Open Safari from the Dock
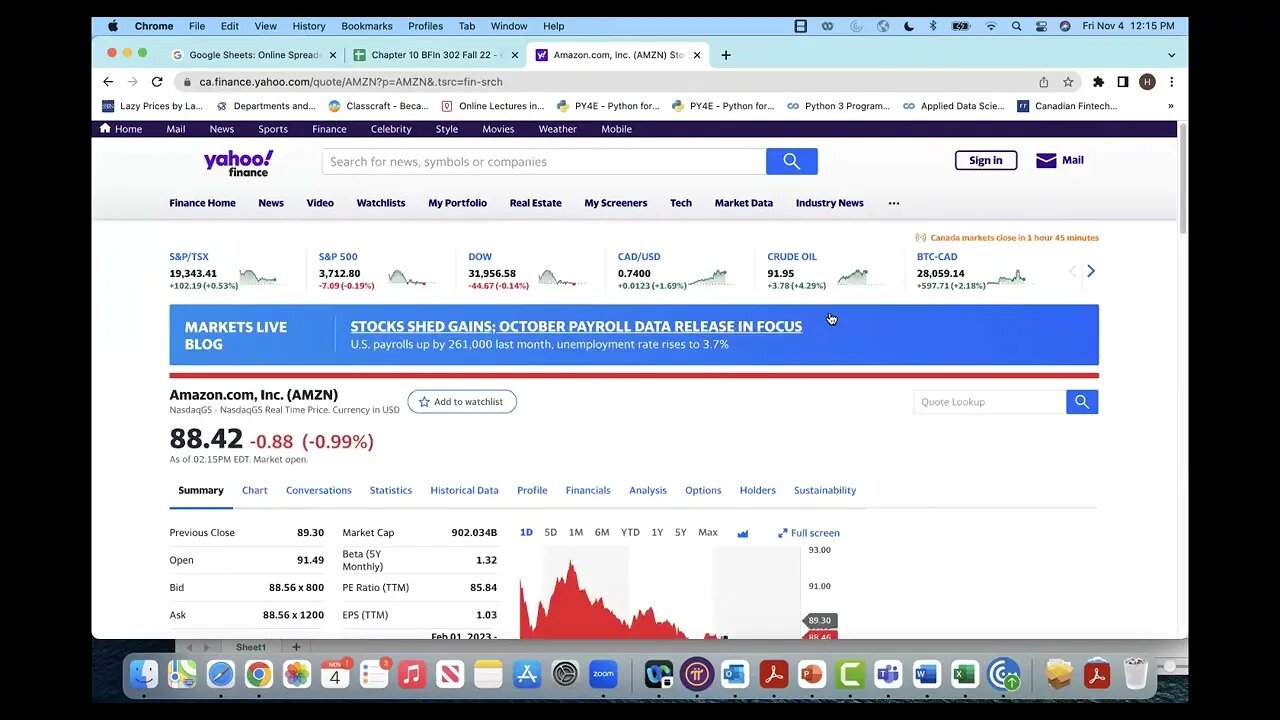 (220, 675)
